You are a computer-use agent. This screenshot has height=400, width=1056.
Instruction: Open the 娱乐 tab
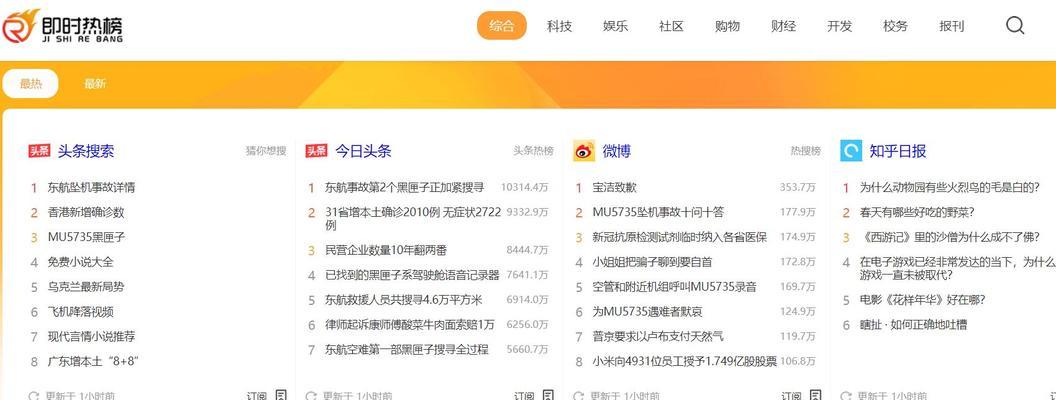point(615,26)
